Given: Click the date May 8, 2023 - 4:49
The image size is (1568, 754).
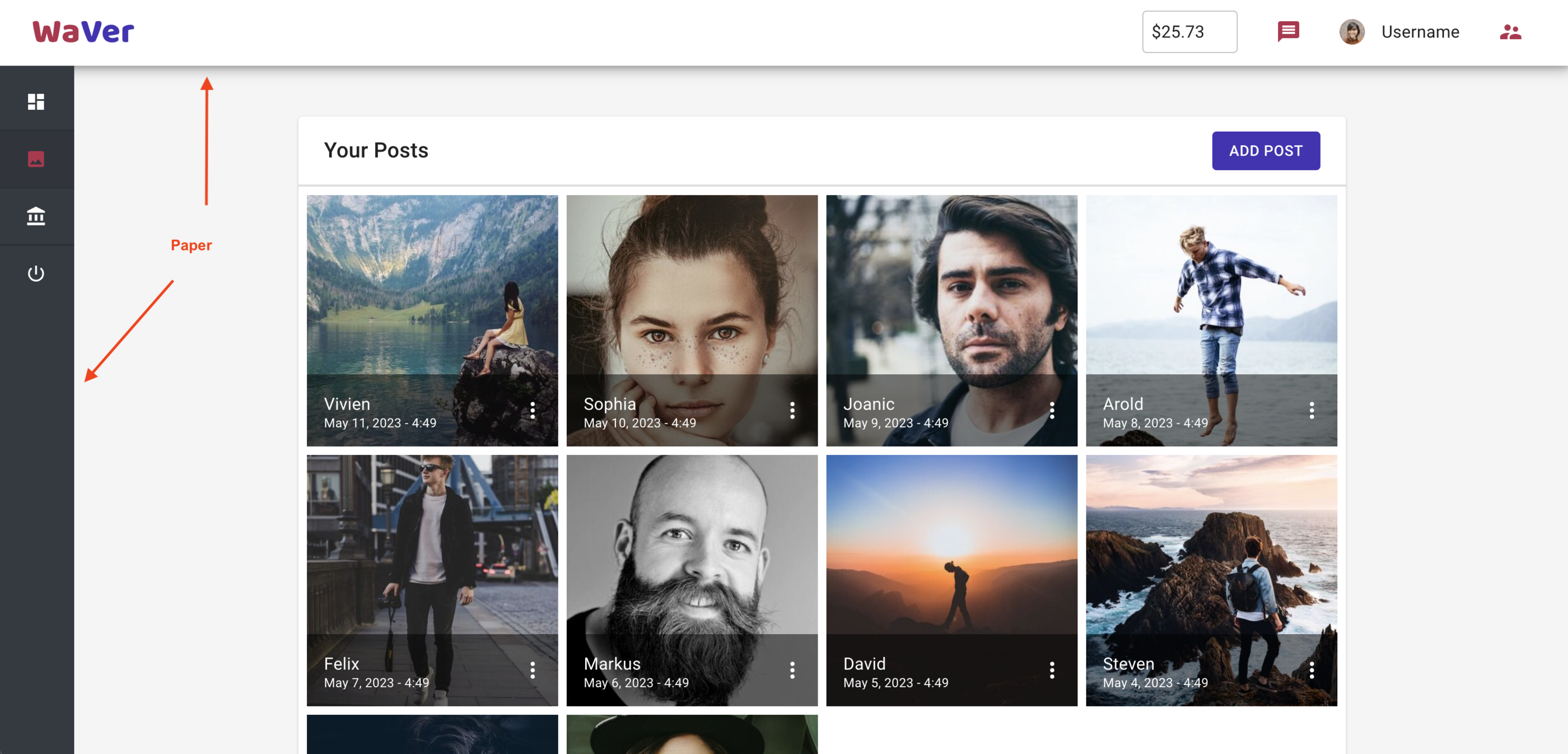Looking at the screenshot, I should point(1155,423).
